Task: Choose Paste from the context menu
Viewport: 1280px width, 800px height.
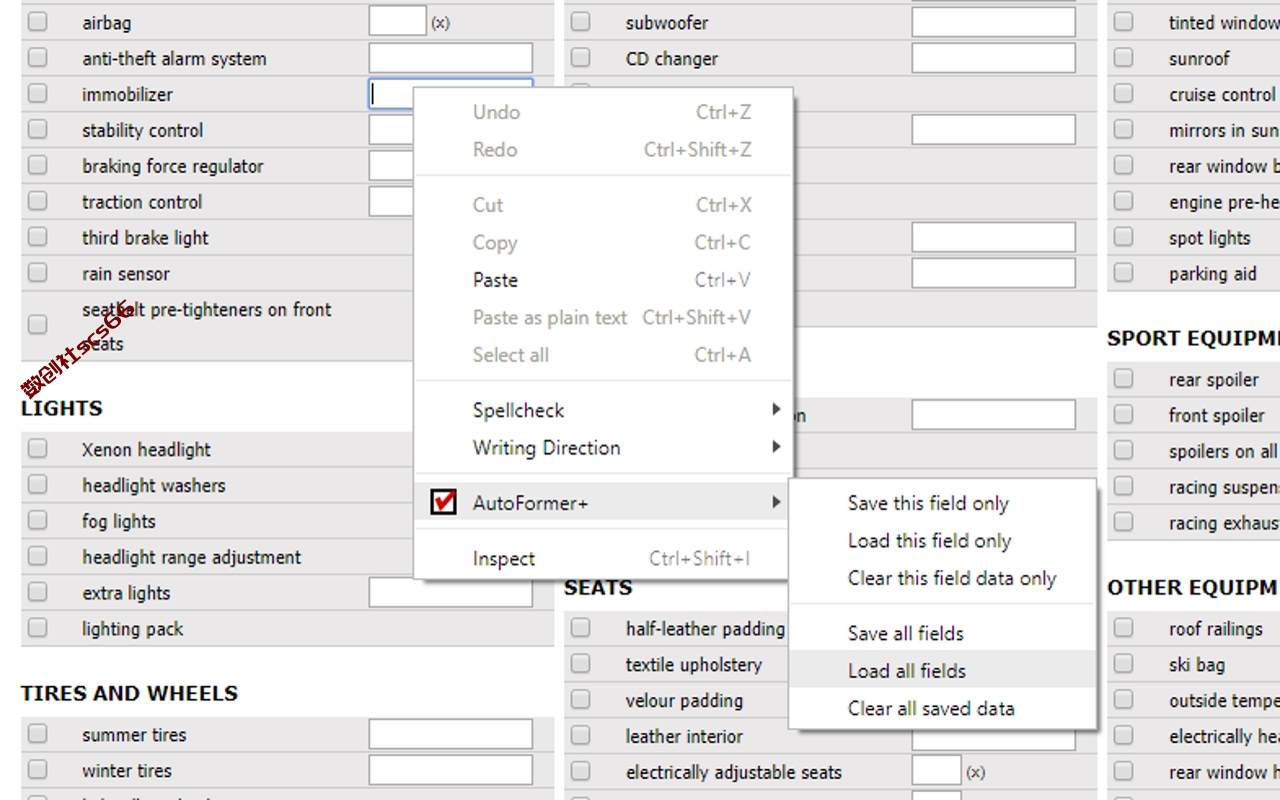Action: [x=604, y=280]
